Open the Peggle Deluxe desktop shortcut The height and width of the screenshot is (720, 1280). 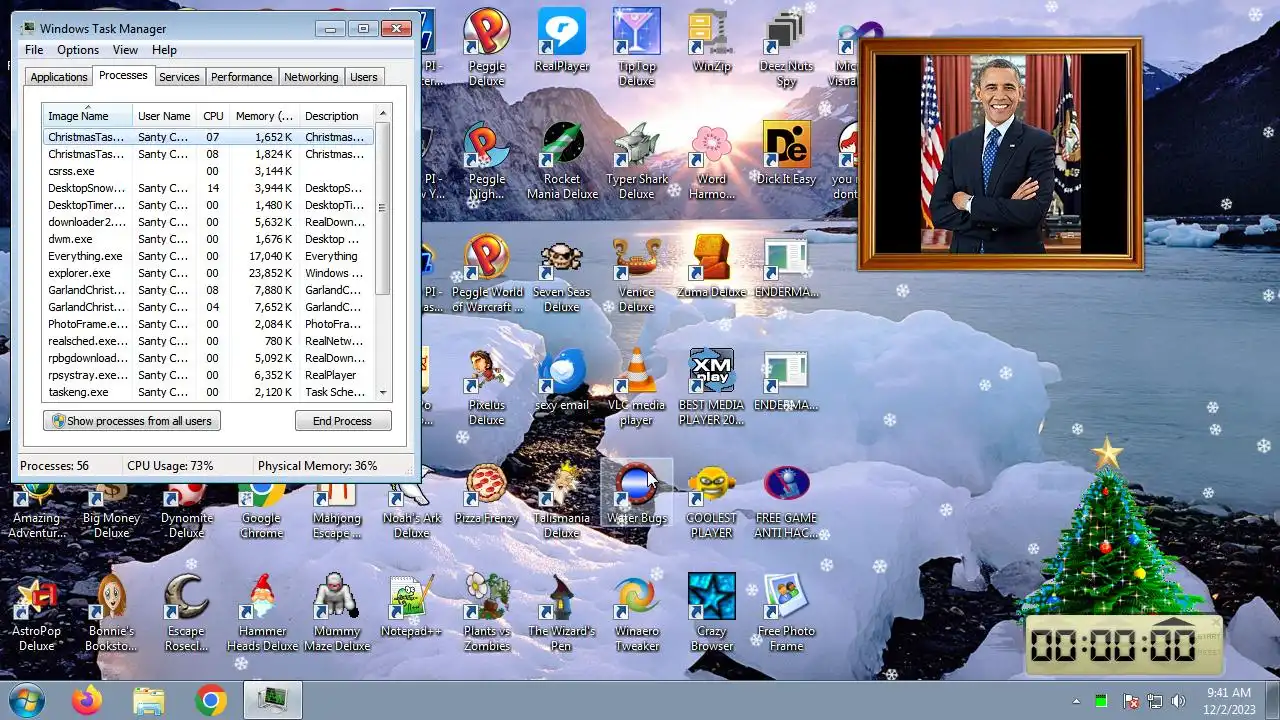coord(486,47)
